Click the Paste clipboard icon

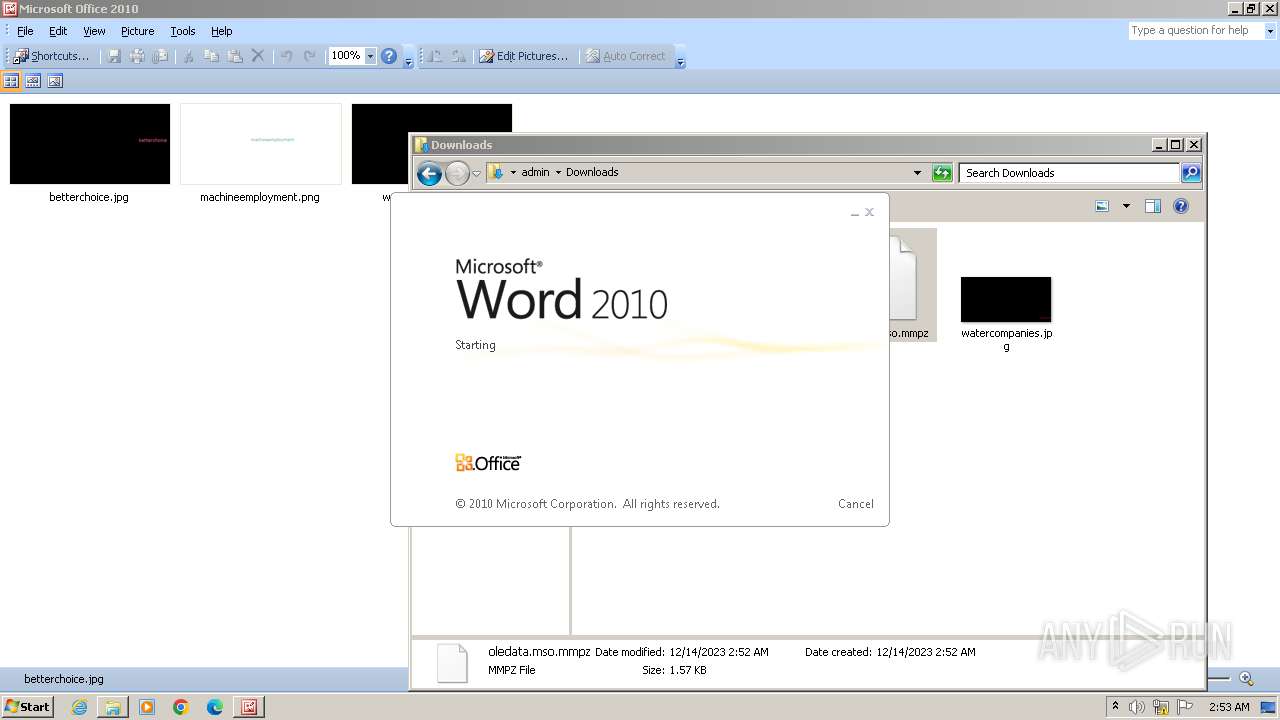(235, 56)
